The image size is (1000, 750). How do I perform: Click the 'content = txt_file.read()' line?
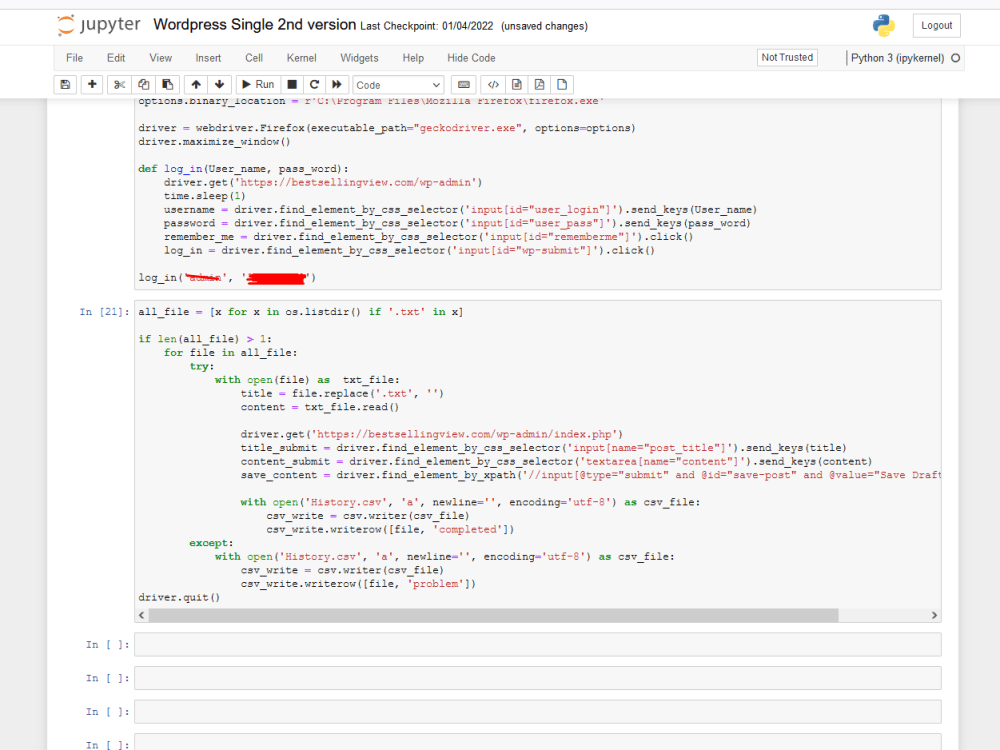[320, 407]
